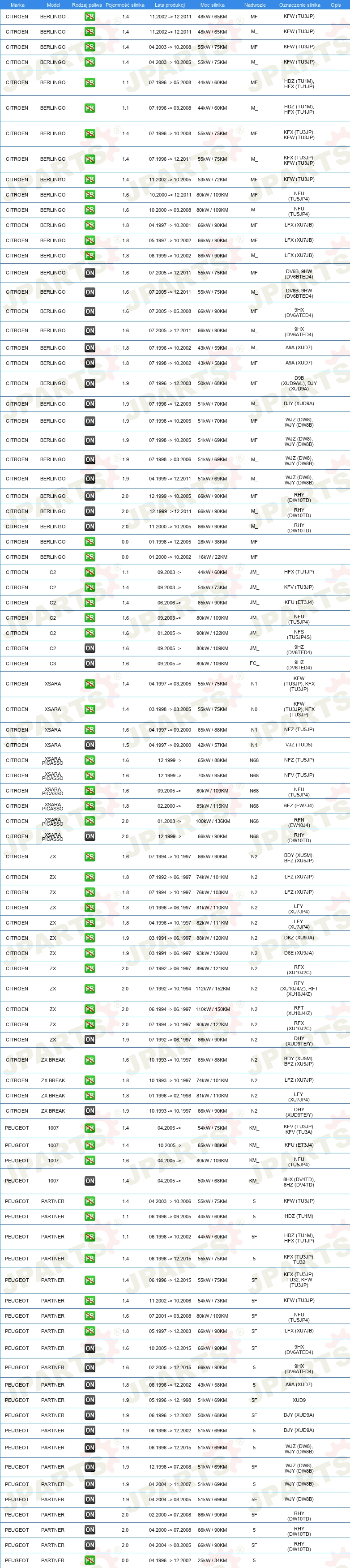350x1568 pixels.
Task: Click petrol icon for C2 NFS (TU5JP4S) row
Action: click(x=90, y=633)
